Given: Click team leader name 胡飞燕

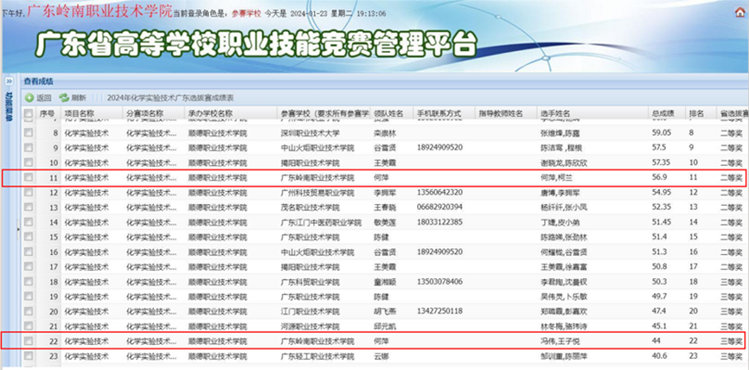Looking at the screenshot, I should point(384,311).
